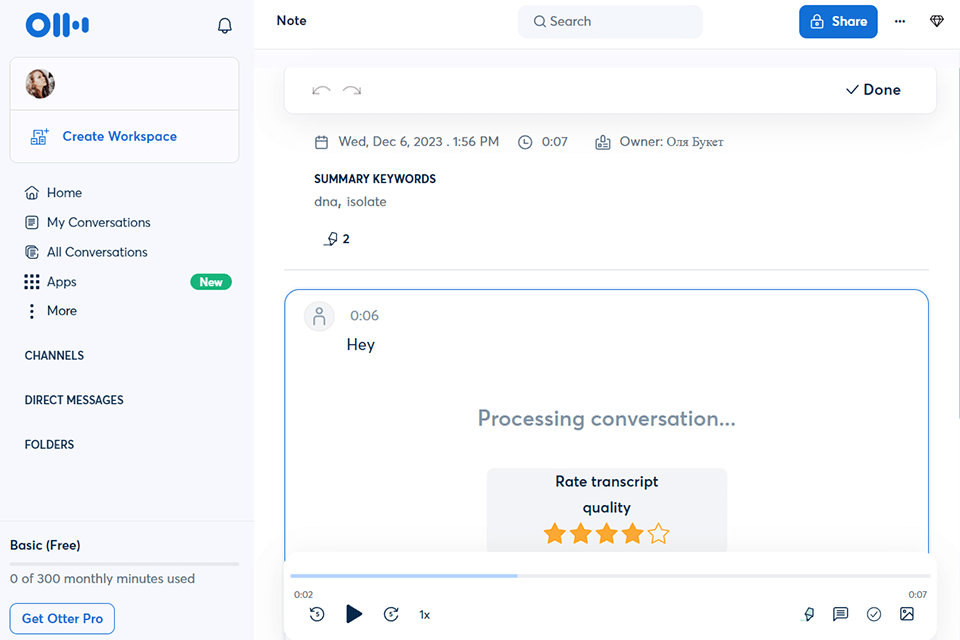The image size is (960, 640).
Task: Rate transcript three stars
Action: 607,533
